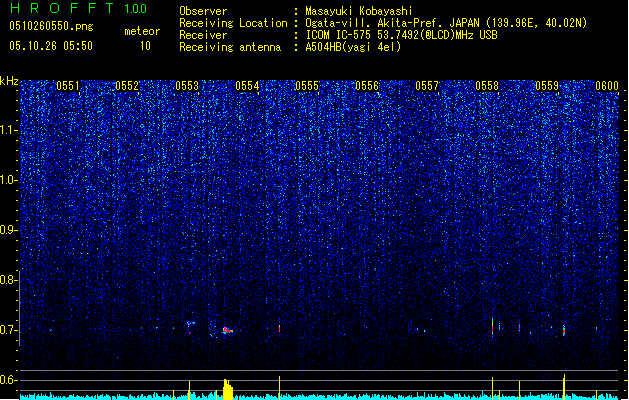Click the tall yellow spike between 0559 and 0600
Screen dimensions: 629x400
(x=564, y=387)
